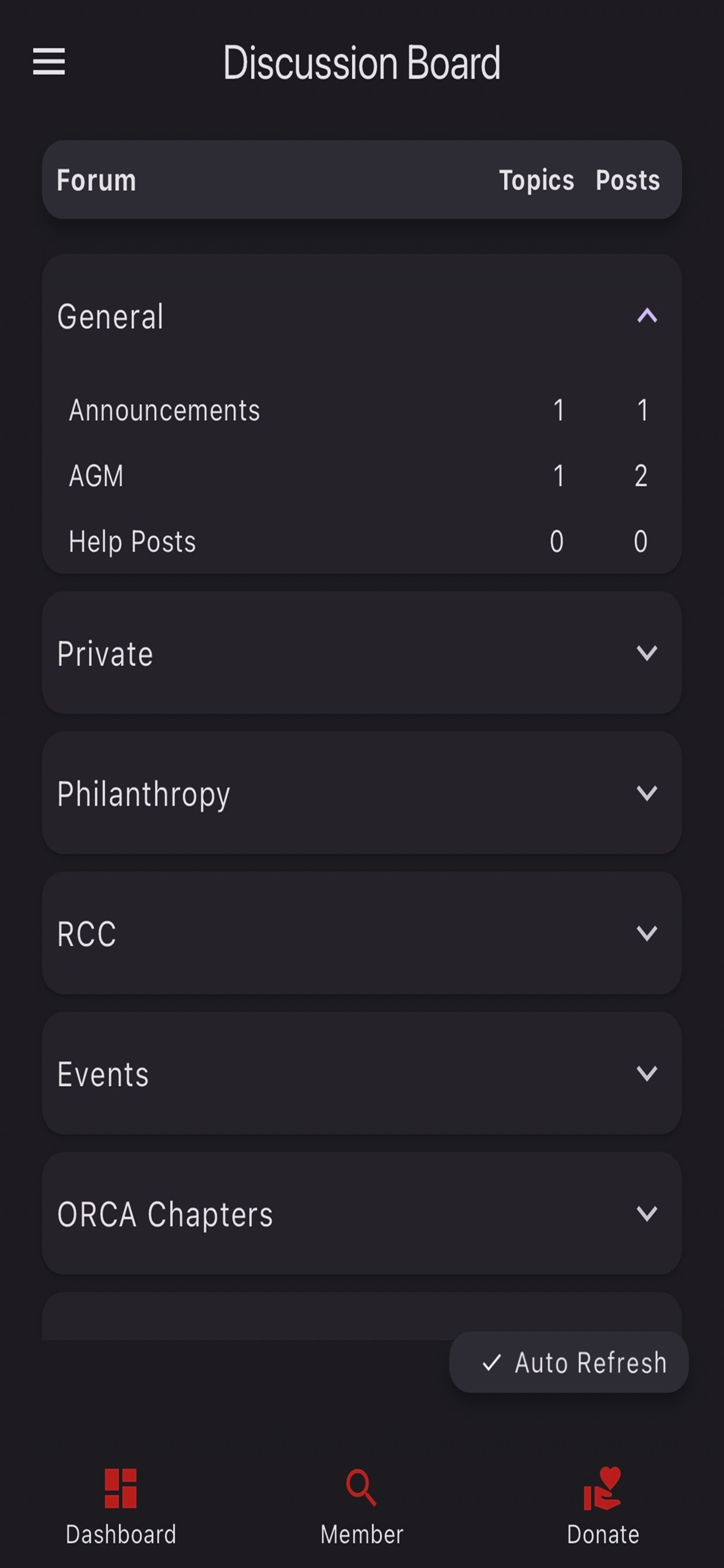724x1568 pixels.
Task: Switch to the Member tab label
Action: coord(361,1535)
